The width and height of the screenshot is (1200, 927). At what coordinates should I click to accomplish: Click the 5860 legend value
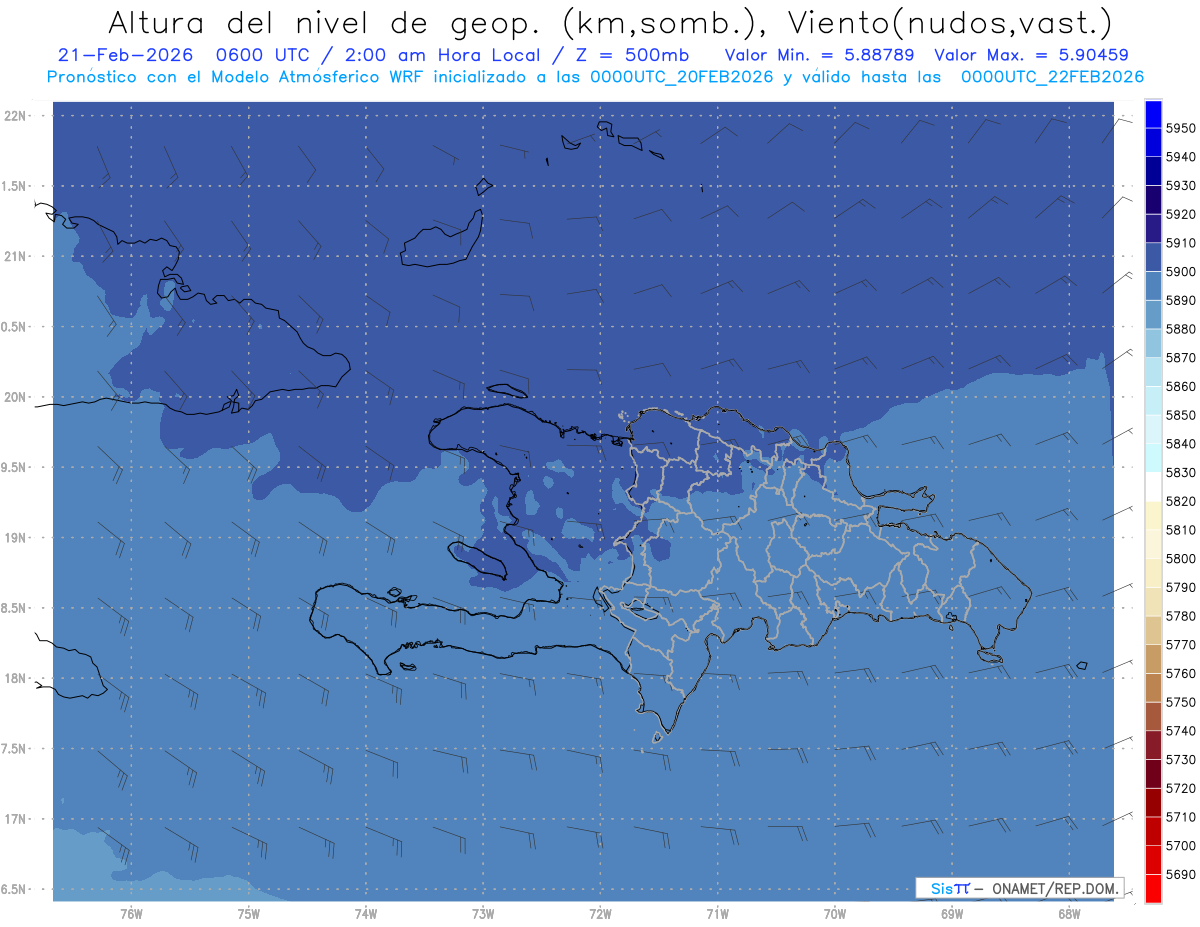pos(1180,386)
